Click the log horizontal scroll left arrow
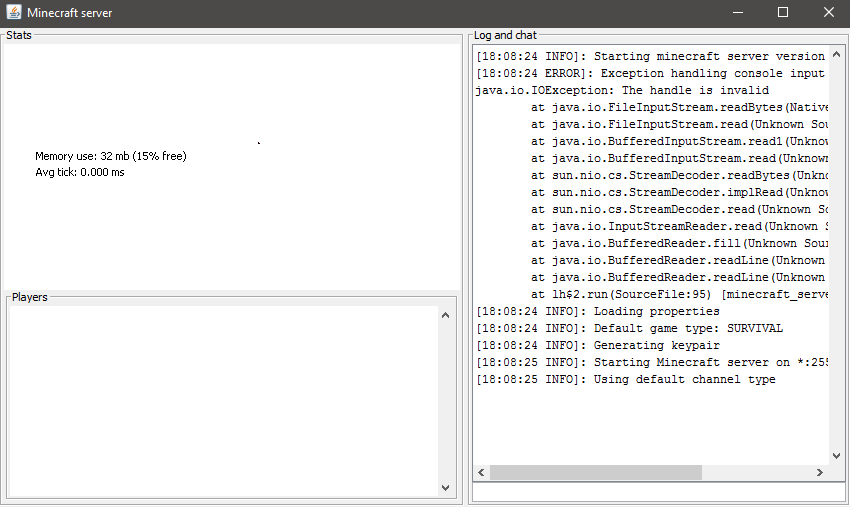The image size is (850, 507). [x=481, y=472]
